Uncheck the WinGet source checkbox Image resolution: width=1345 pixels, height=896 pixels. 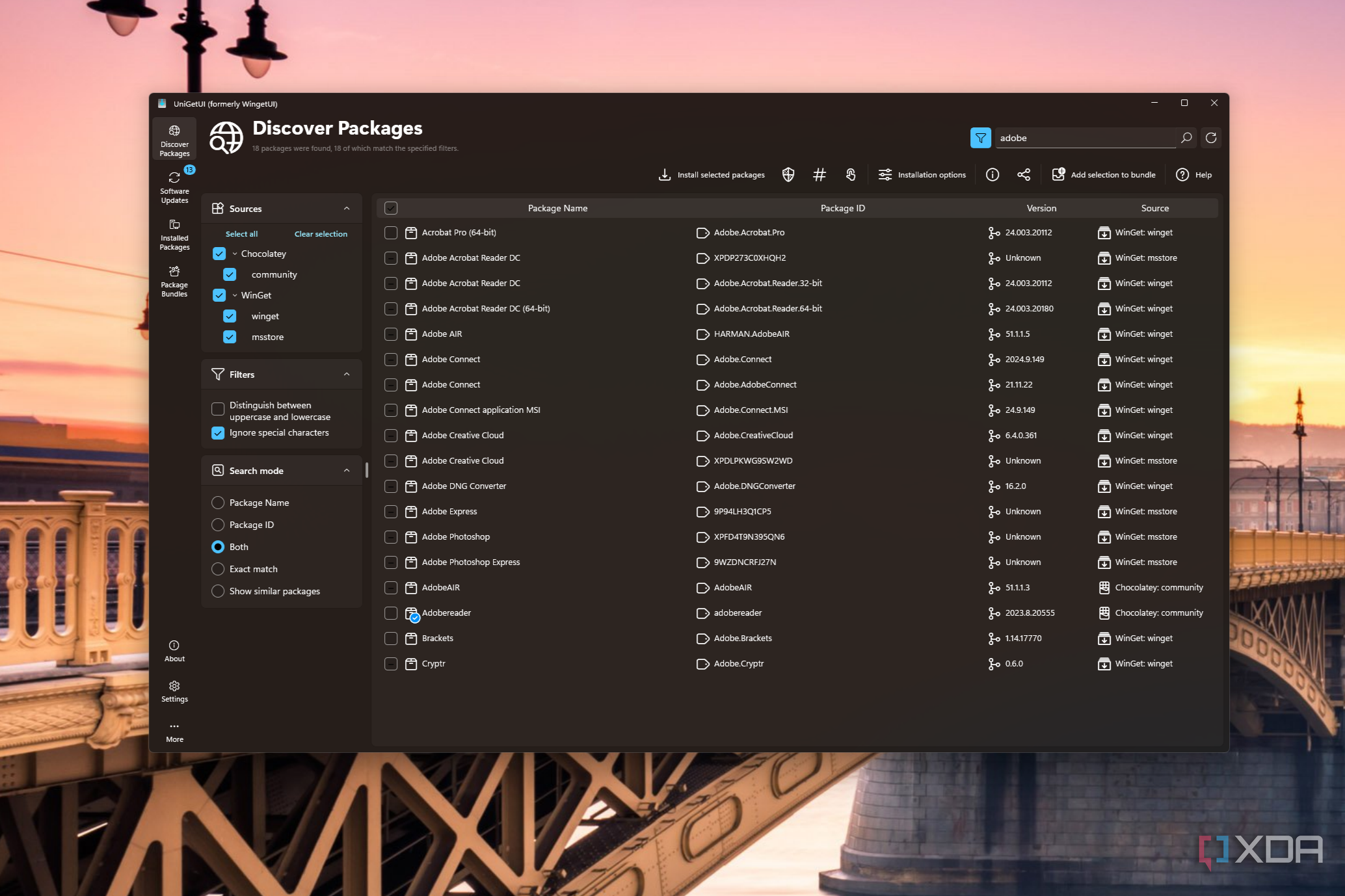pos(219,295)
